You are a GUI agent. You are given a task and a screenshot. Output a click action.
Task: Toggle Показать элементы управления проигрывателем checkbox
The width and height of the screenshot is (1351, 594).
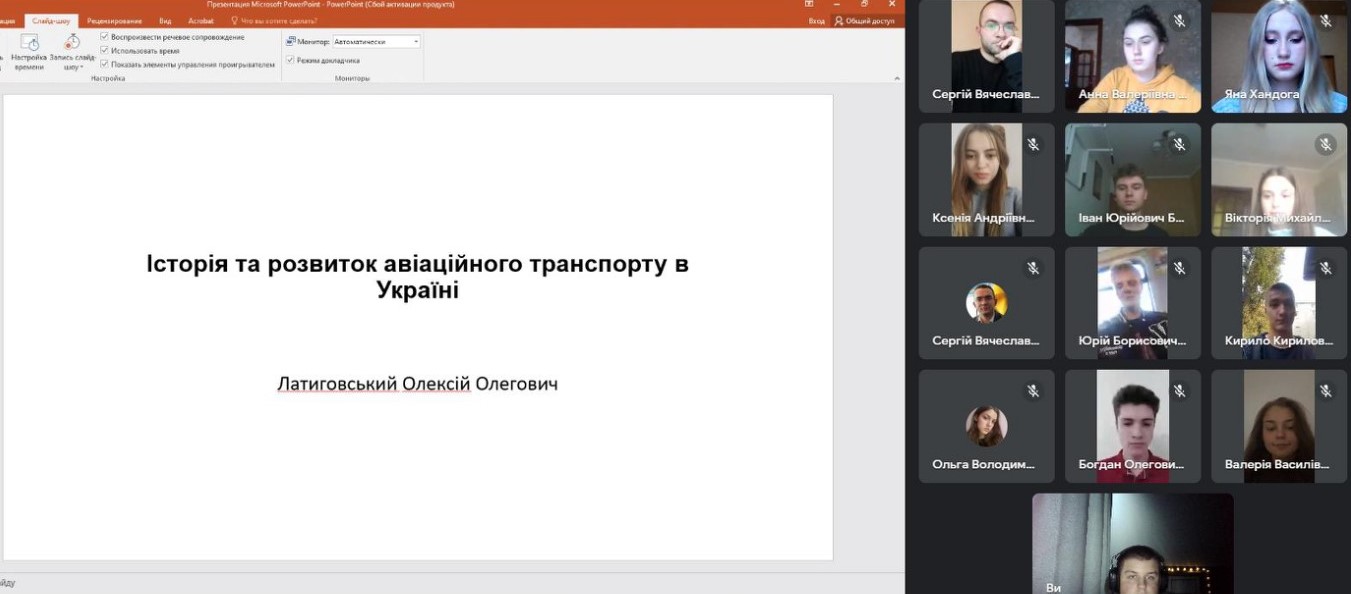point(105,64)
